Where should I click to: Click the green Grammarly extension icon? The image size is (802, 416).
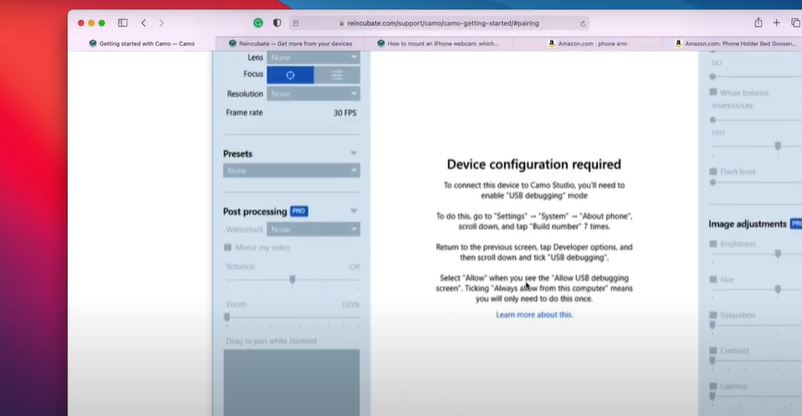[x=258, y=22]
